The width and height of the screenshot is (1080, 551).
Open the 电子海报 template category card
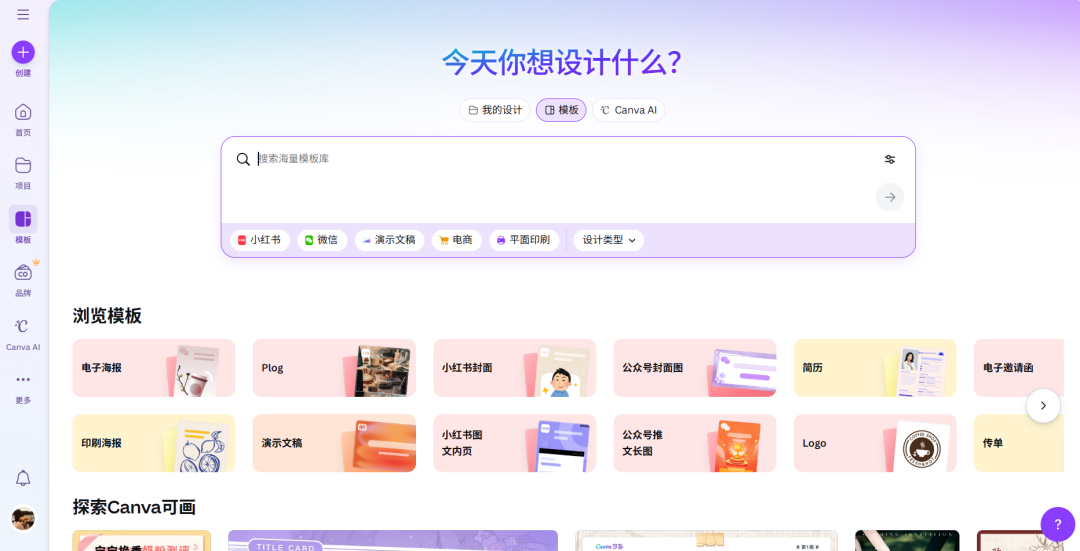153,368
